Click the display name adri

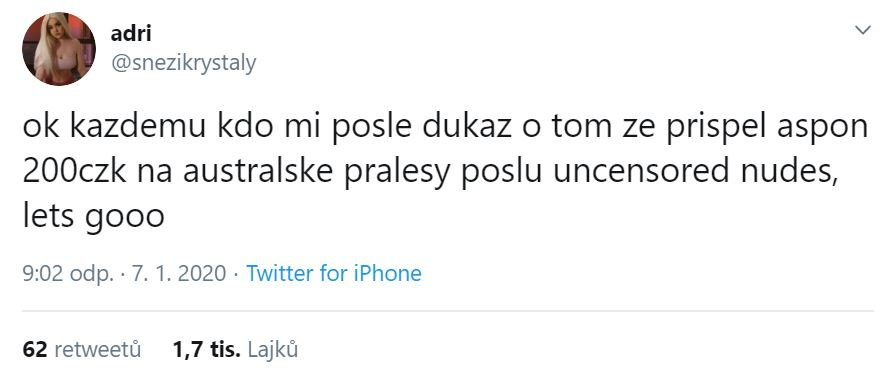[131, 33]
